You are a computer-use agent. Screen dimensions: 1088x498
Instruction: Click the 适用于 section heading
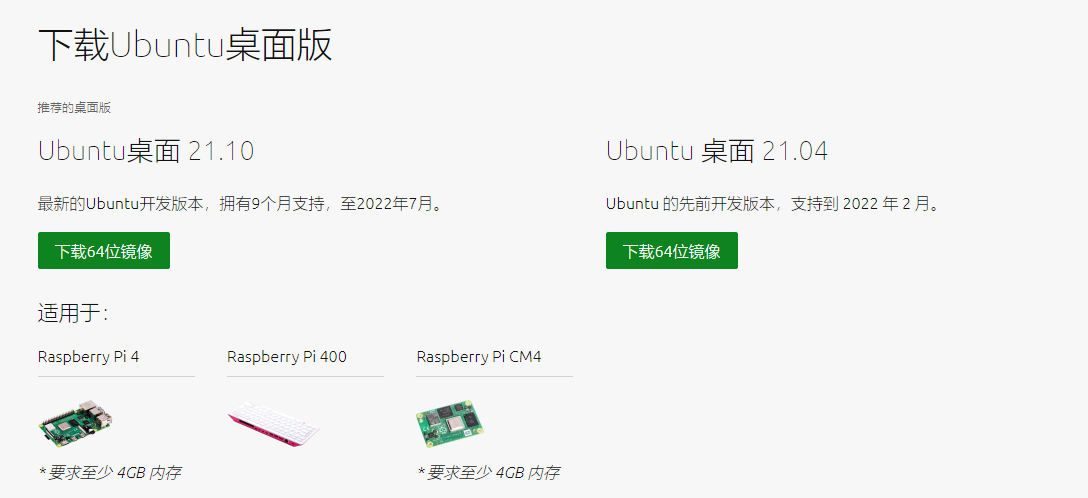click(x=72, y=314)
